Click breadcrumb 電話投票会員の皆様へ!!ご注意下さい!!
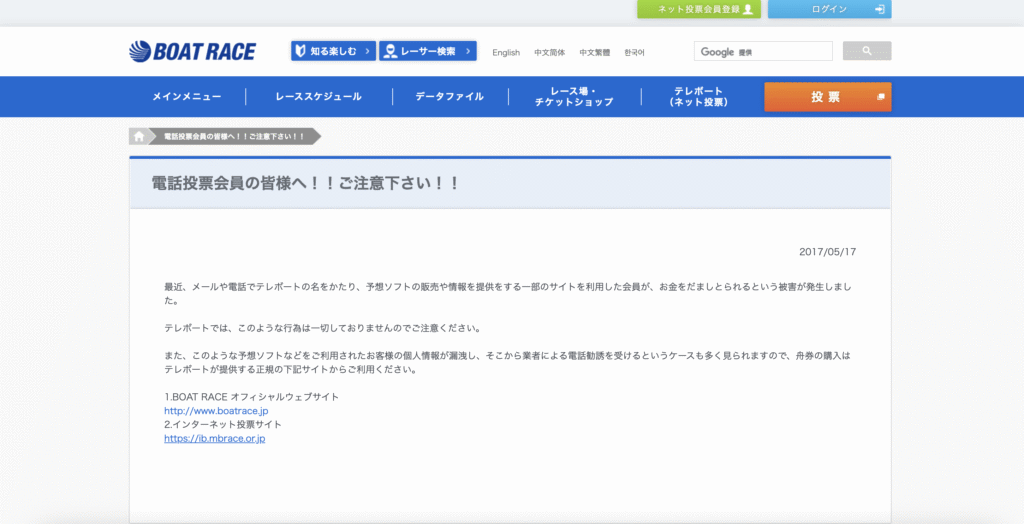 pyautogui.click(x=234, y=137)
